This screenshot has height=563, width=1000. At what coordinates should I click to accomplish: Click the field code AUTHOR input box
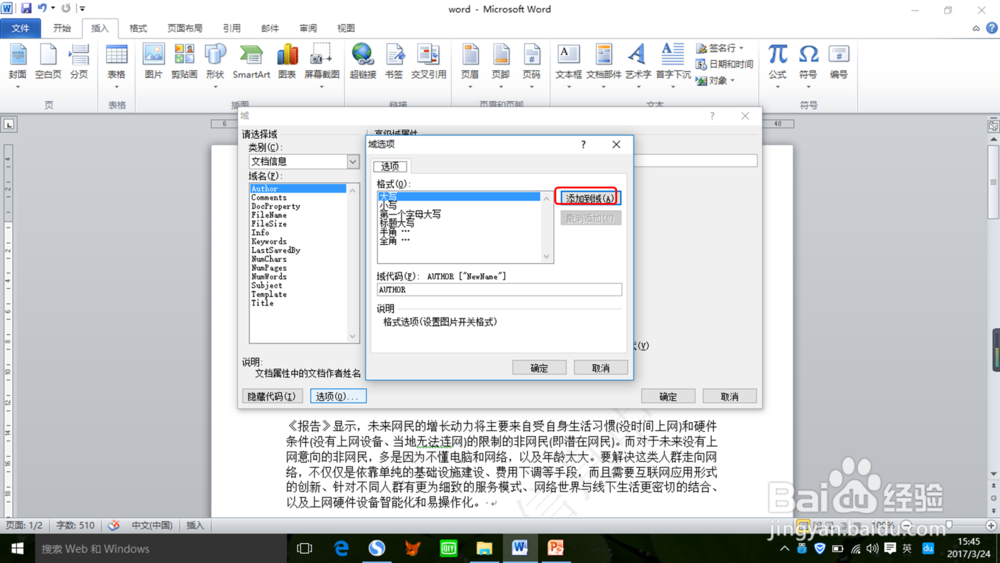499,290
